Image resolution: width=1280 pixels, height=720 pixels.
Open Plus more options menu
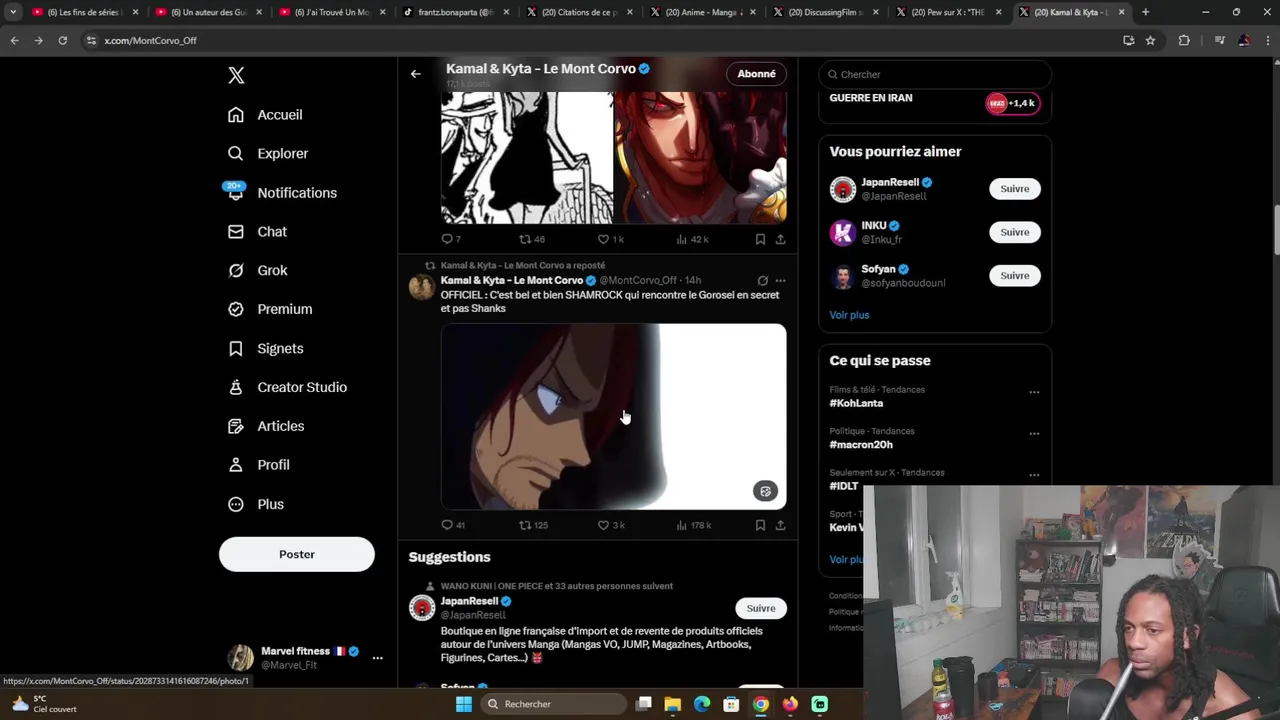[x=256, y=504]
